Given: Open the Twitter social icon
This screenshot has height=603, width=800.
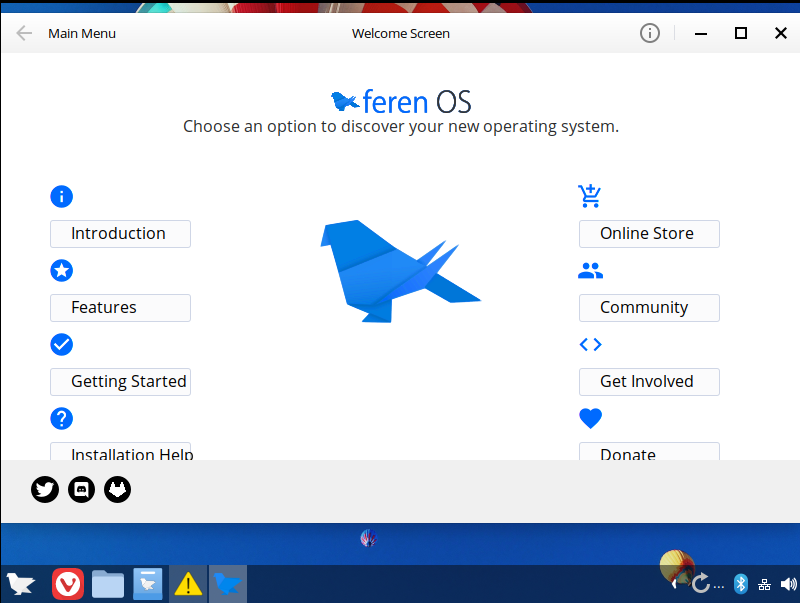Looking at the screenshot, I should [44, 489].
